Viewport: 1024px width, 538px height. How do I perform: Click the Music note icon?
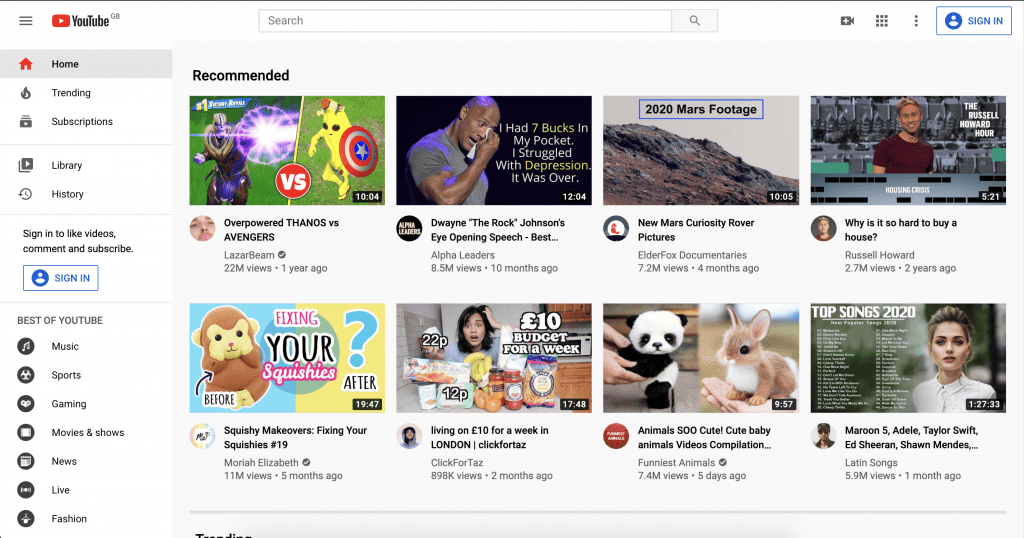click(x=25, y=346)
